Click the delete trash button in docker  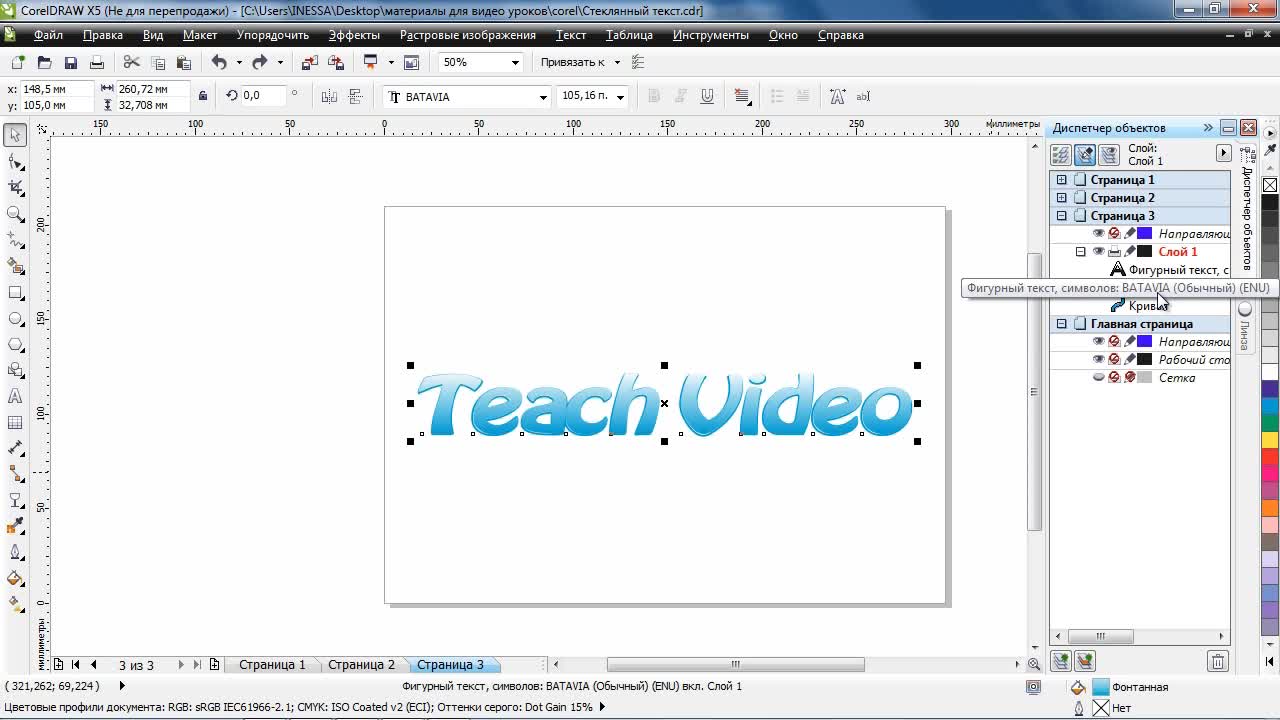click(x=1217, y=661)
